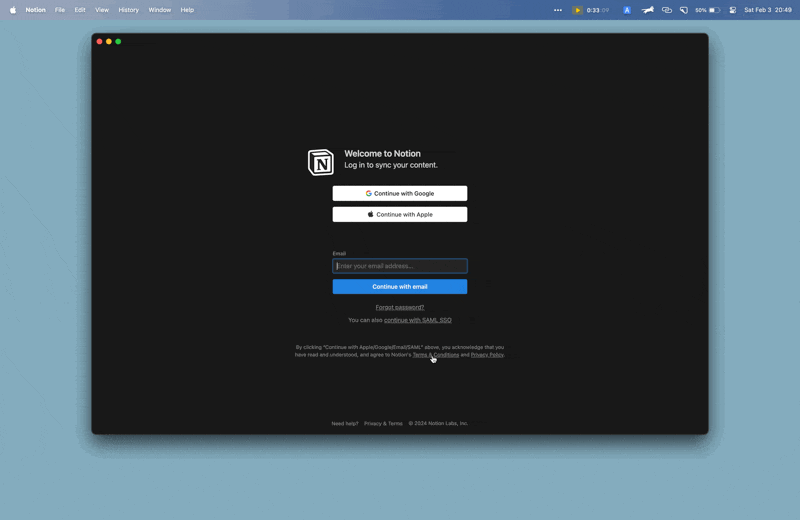Open the Notion application menu

(x=35, y=10)
